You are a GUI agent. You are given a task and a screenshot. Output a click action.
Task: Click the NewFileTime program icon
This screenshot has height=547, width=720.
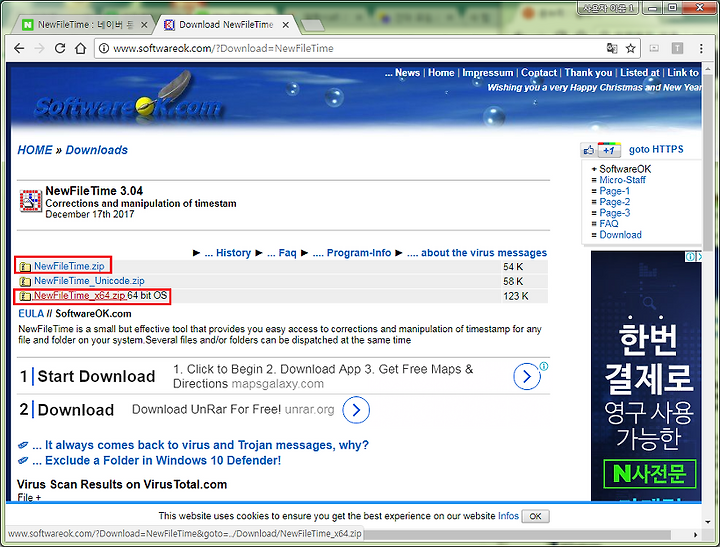pos(30,201)
